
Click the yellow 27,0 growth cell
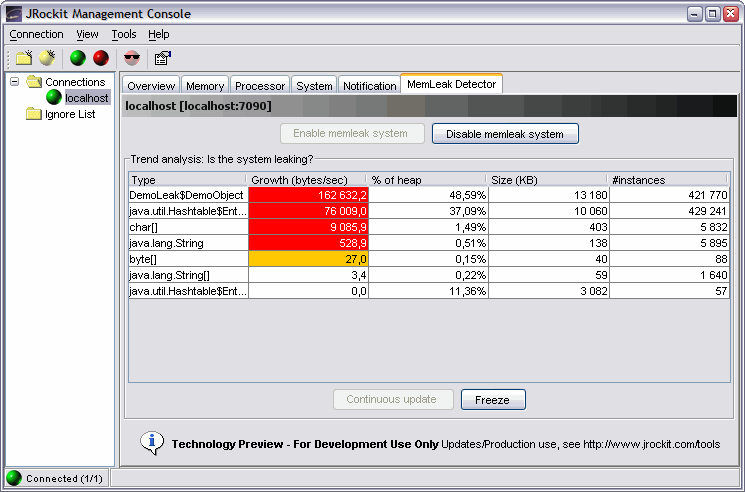[x=308, y=259]
